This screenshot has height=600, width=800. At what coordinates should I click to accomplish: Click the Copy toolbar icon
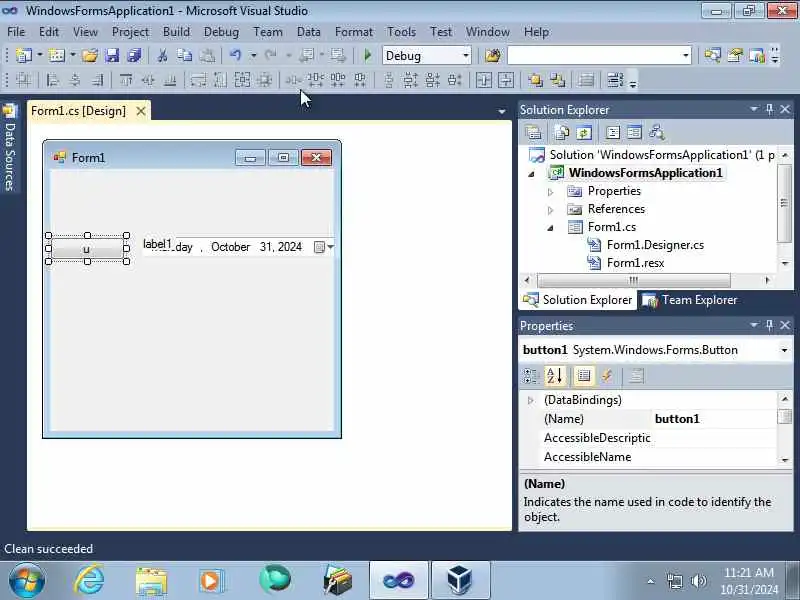coord(184,55)
